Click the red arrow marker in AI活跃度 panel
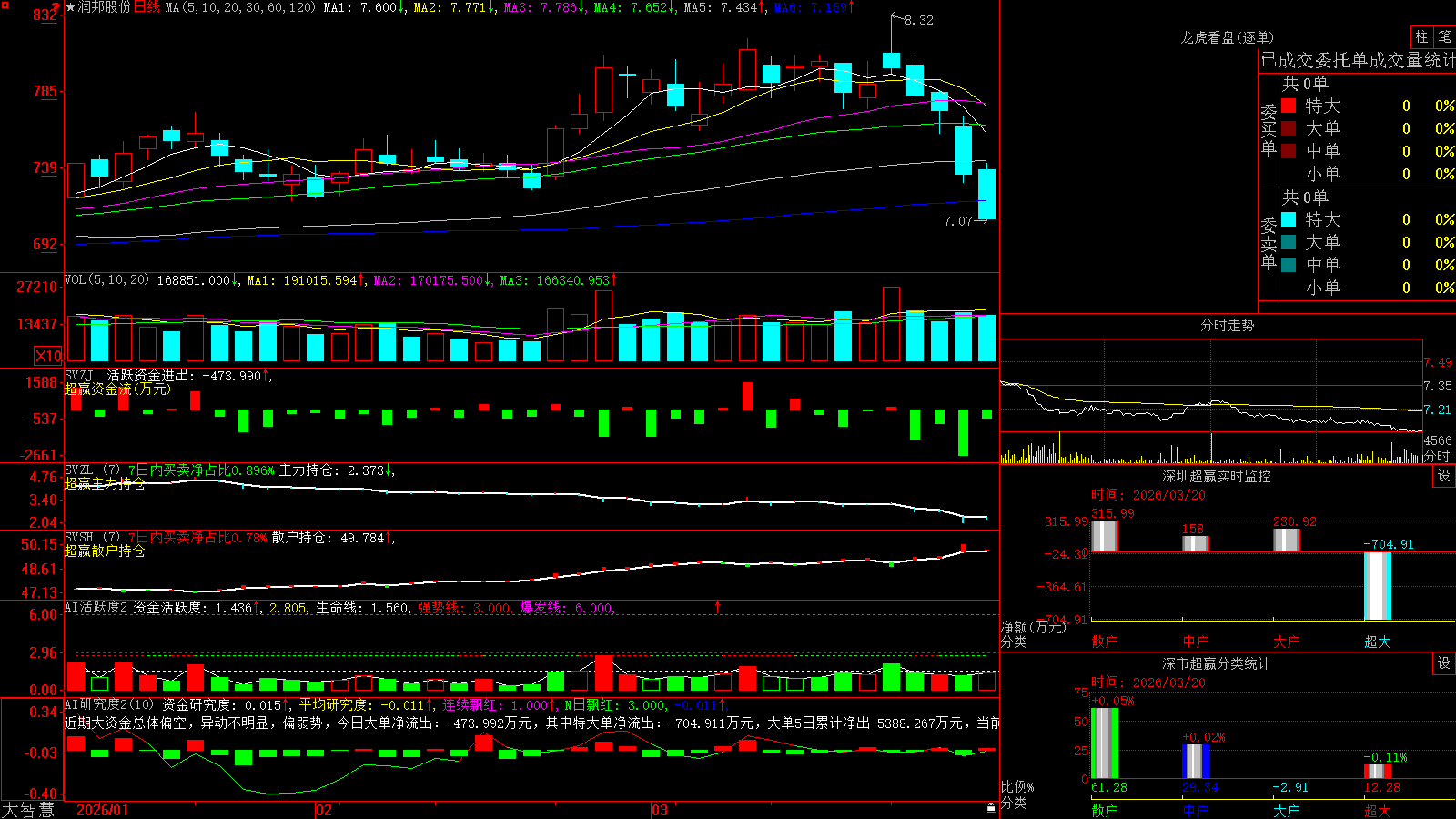This screenshot has height=819, width=1456. 718,606
